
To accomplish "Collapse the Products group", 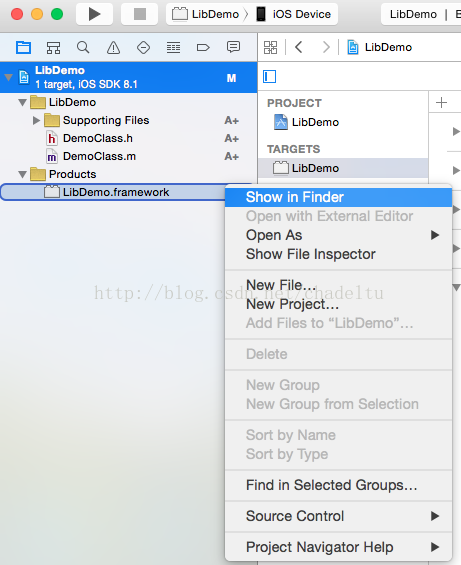I will click(x=23, y=174).
